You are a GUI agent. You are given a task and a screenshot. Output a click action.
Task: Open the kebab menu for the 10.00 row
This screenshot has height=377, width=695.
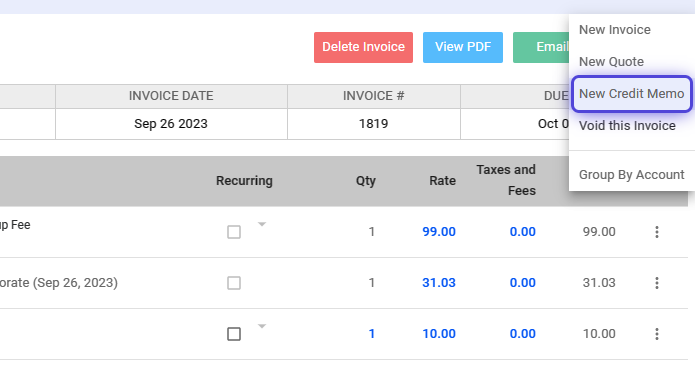[x=657, y=334]
